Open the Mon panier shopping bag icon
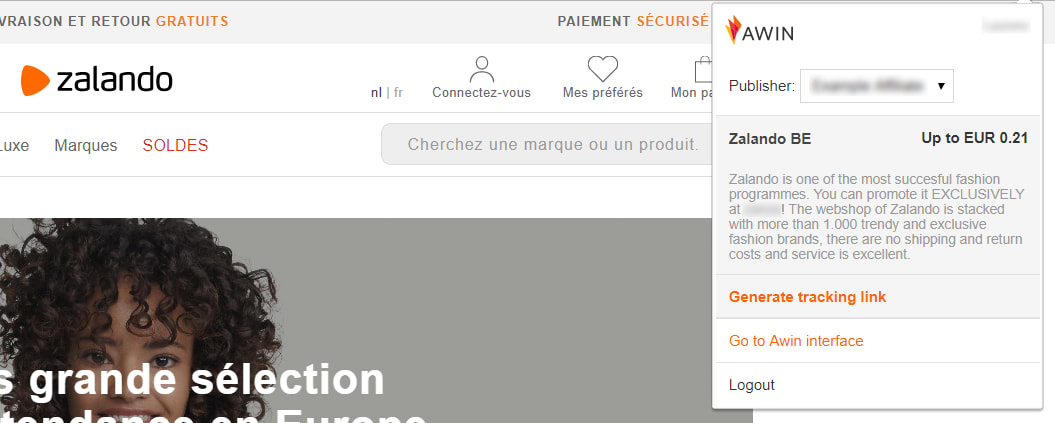The height and width of the screenshot is (423, 1055). point(703,70)
